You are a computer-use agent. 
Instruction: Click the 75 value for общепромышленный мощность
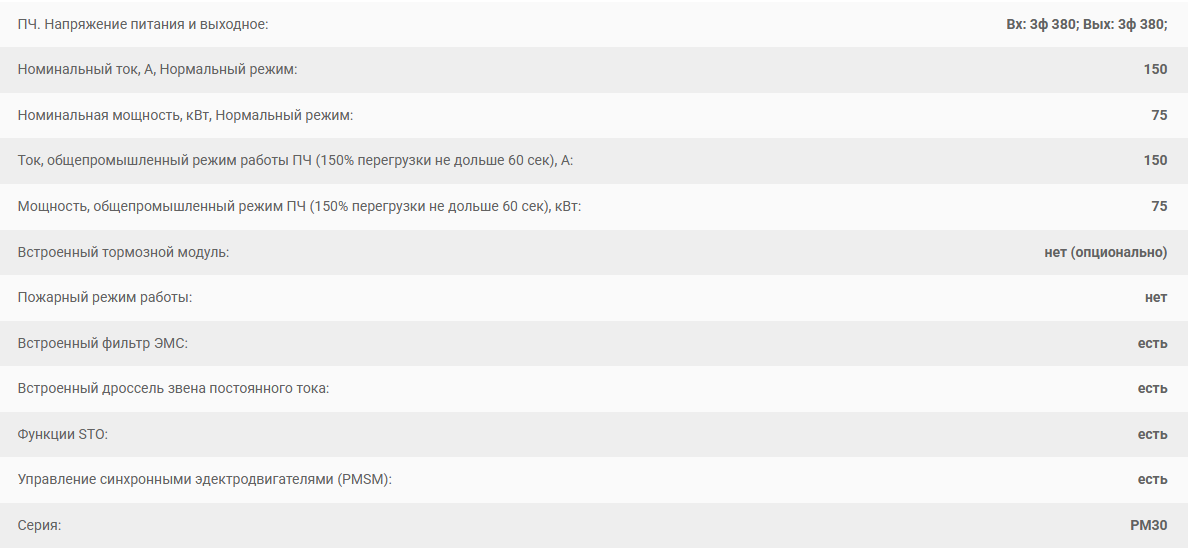coord(1159,206)
